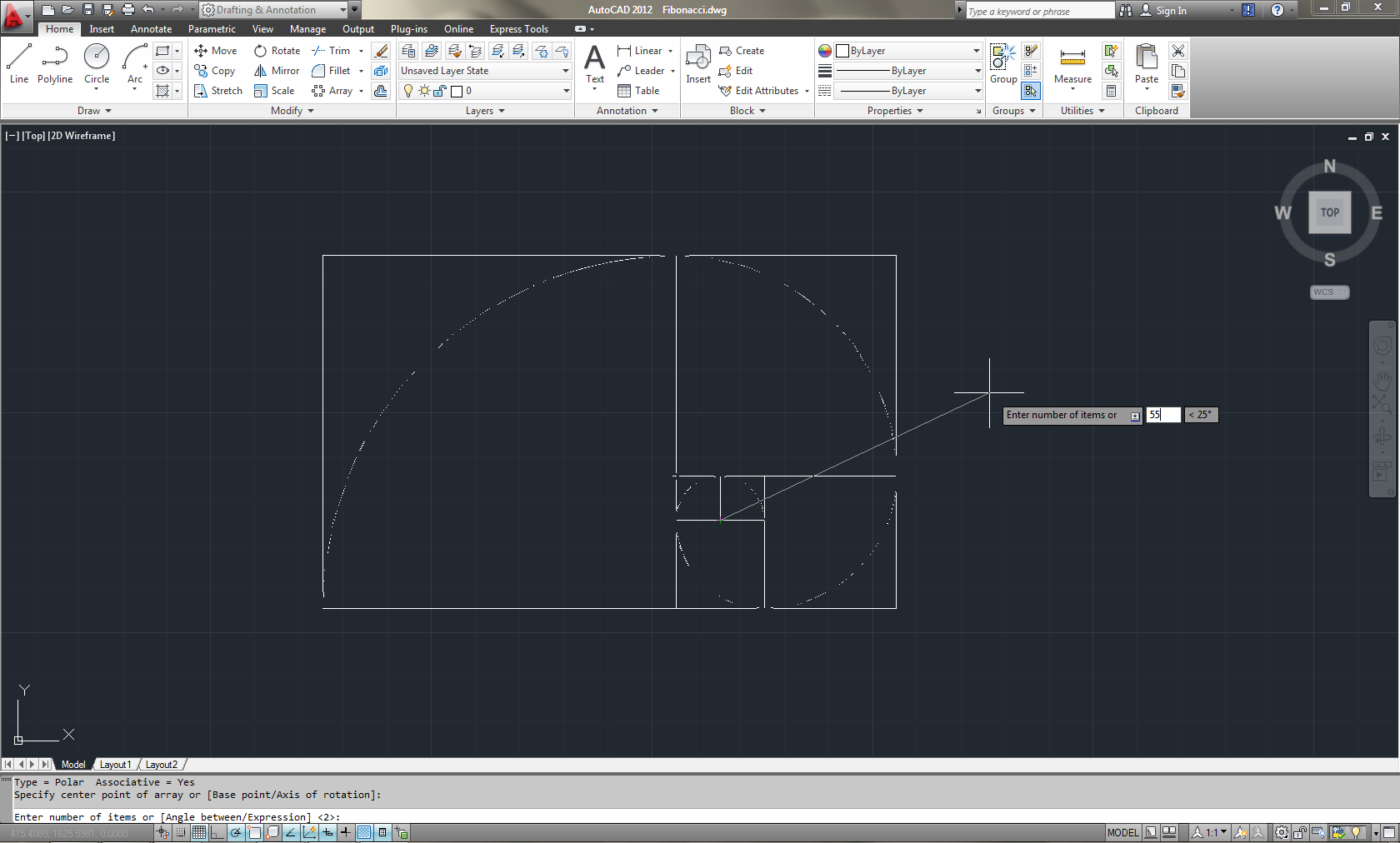The width and height of the screenshot is (1400, 843).
Task: Toggle Show Lineweight in status bar
Action: [x=346, y=832]
